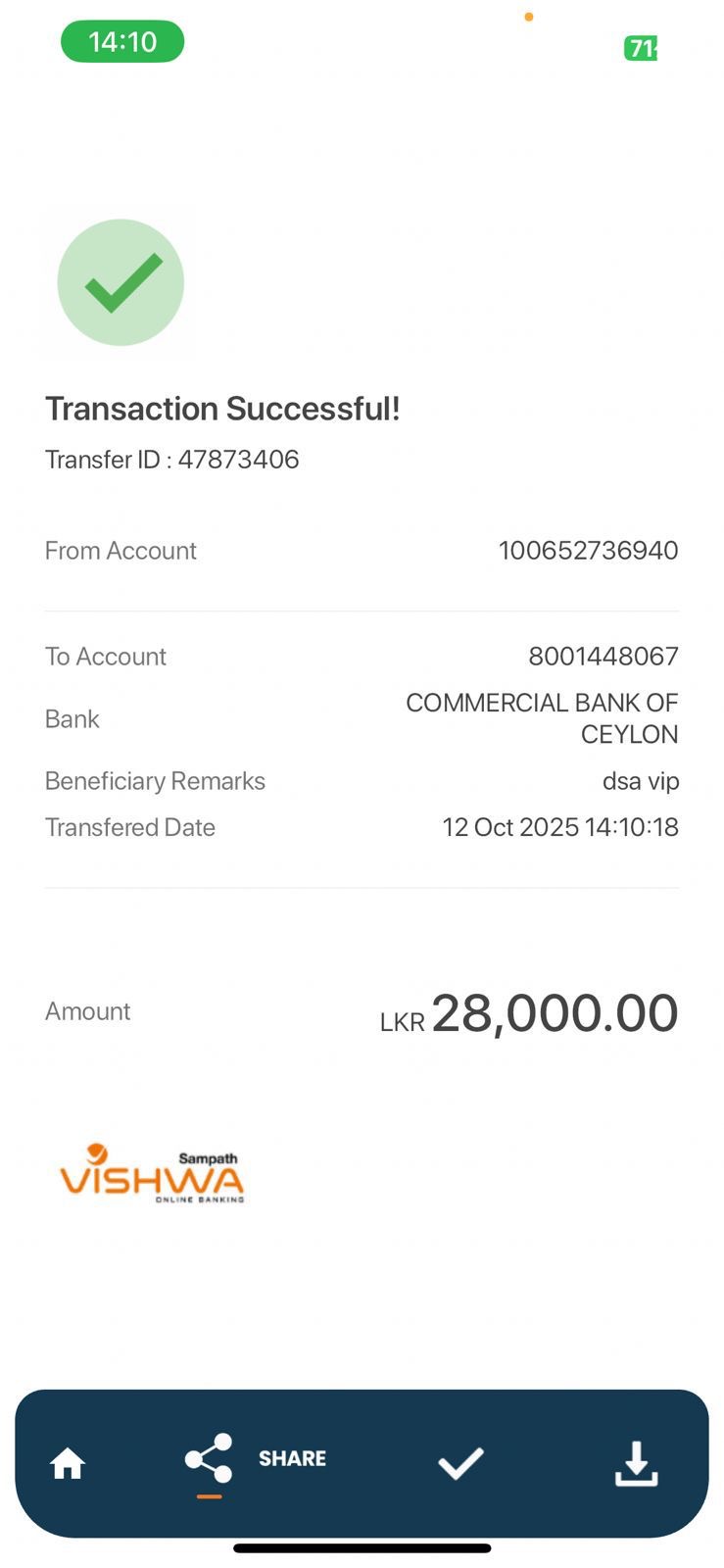The width and height of the screenshot is (724, 1568).
Task: Tap the To Account number 8001448067
Action: click(x=603, y=657)
